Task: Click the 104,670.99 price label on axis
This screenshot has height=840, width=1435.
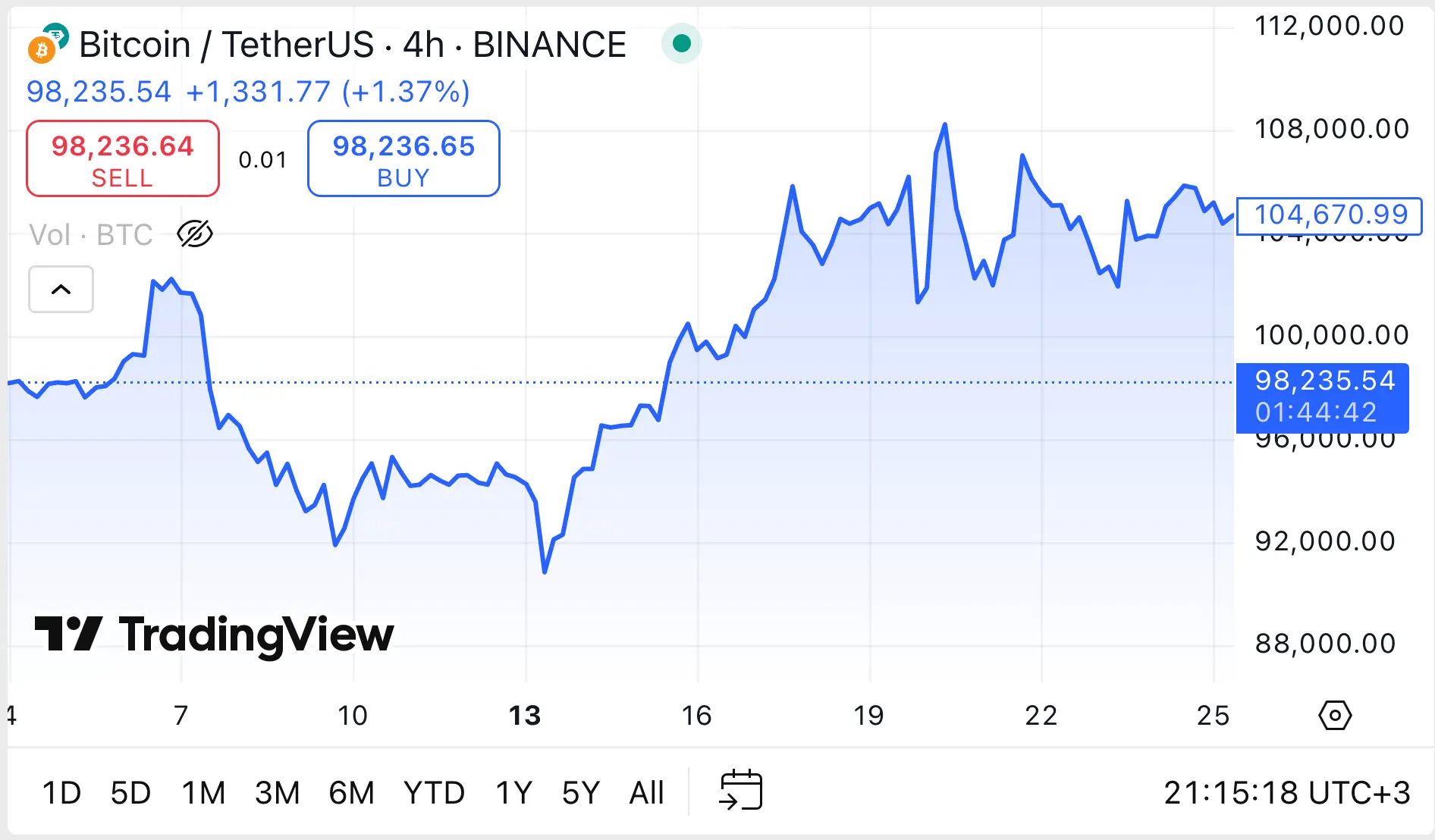Action: [1330, 215]
